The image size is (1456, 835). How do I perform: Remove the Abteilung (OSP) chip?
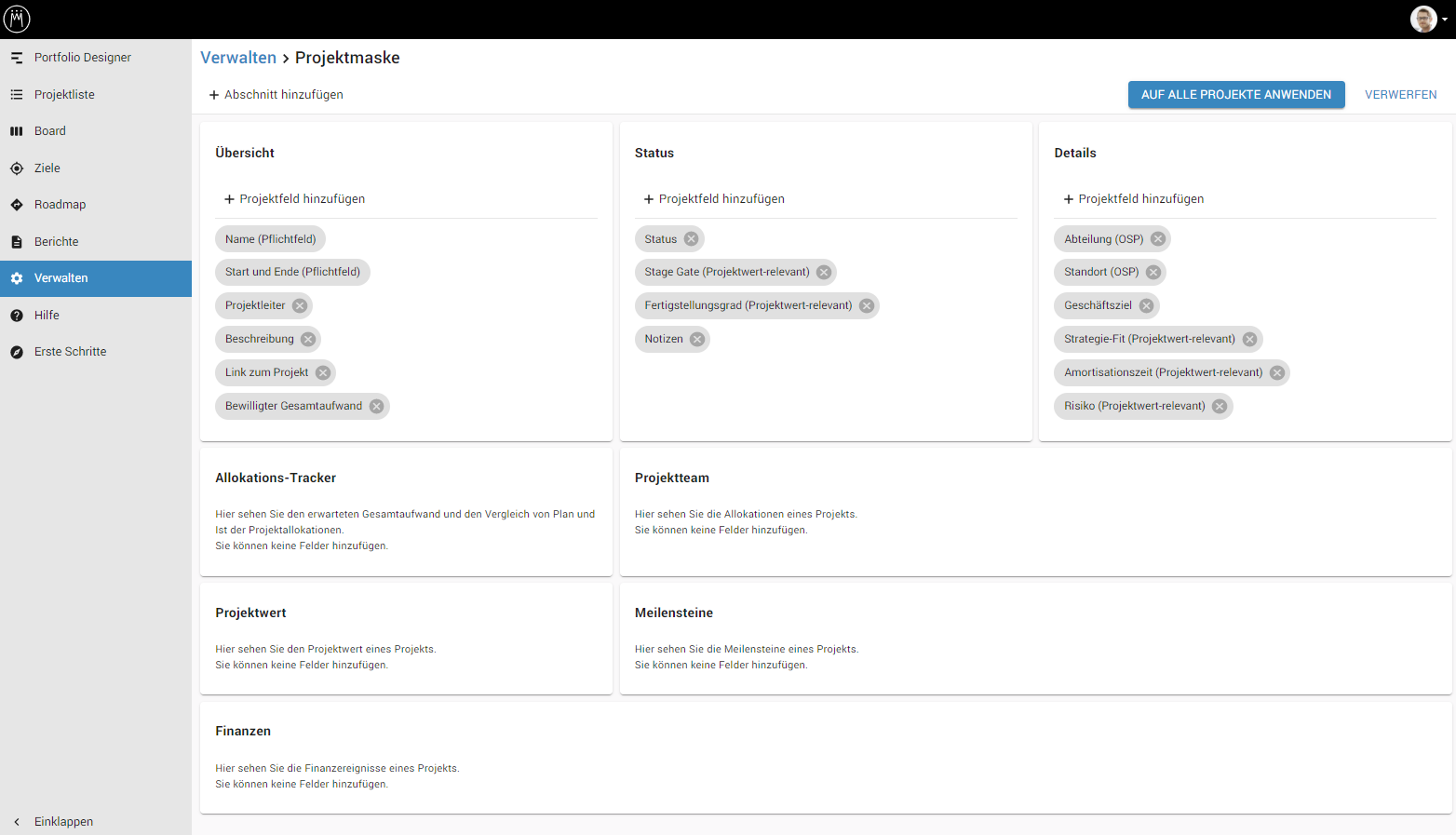click(1158, 239)
